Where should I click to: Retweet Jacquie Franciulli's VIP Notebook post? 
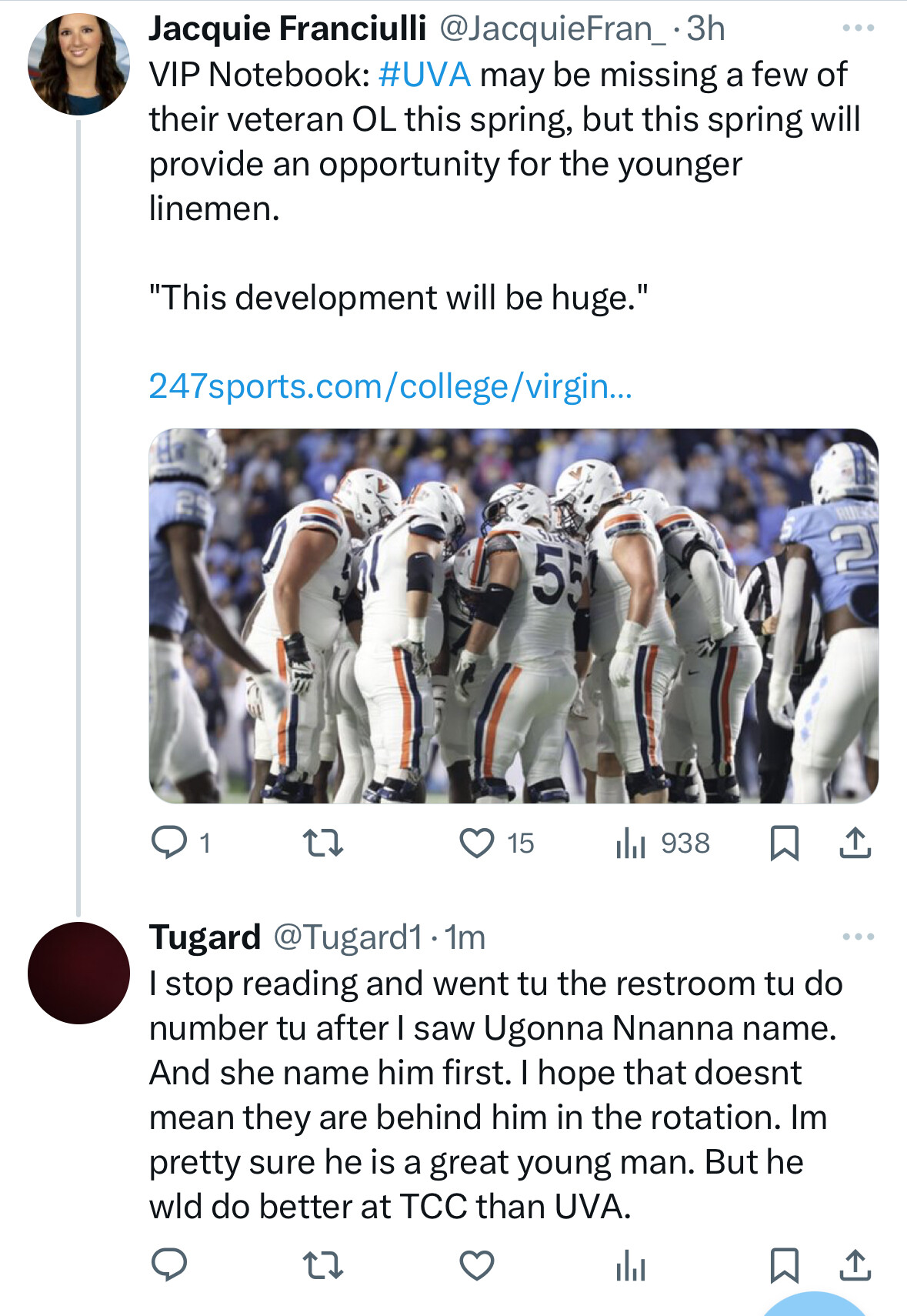click(323, 843)
